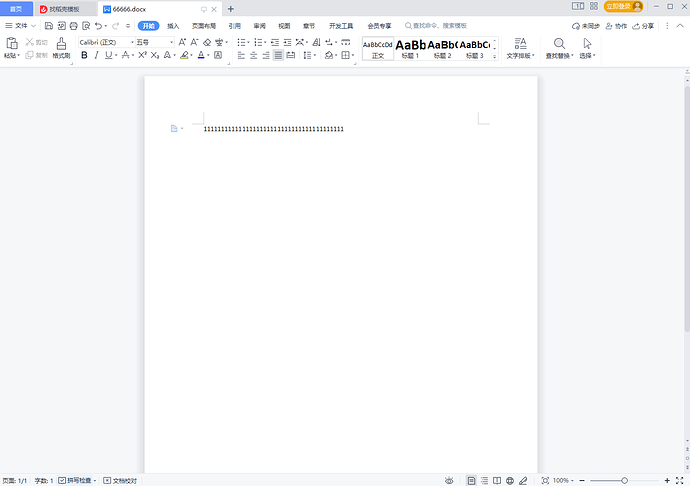This screenshot has height=486, width=690.
Task: Decrease paragraph indent
Action: click(275, 42)
